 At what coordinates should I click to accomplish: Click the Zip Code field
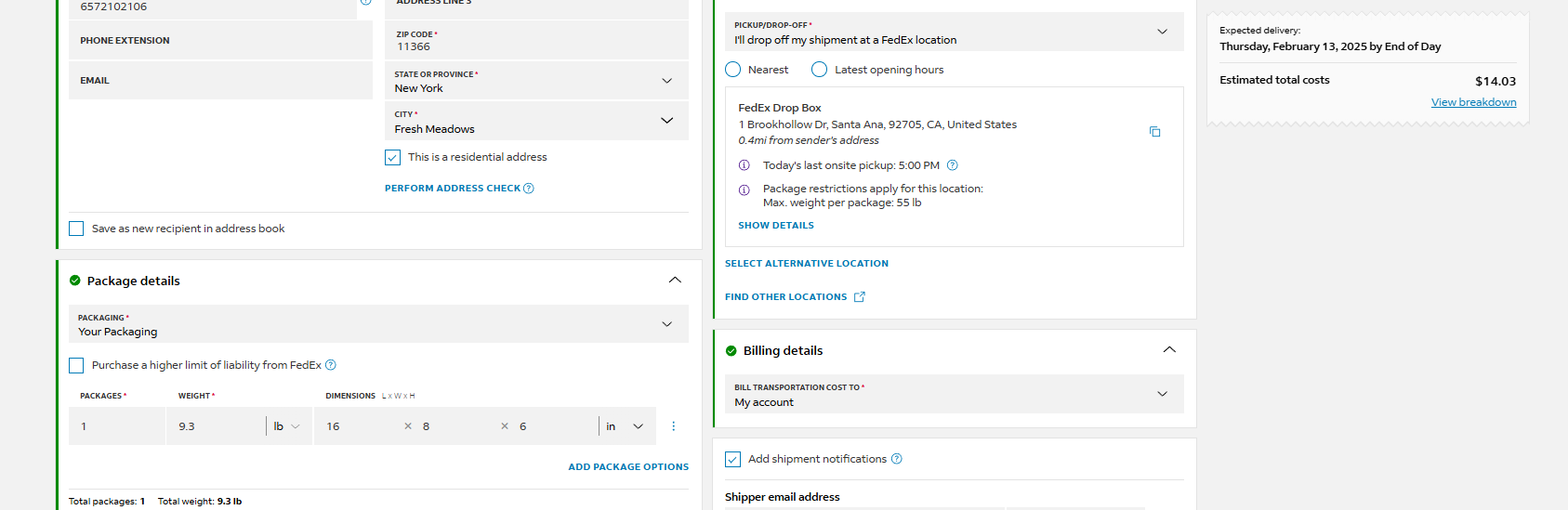[536, 41]
